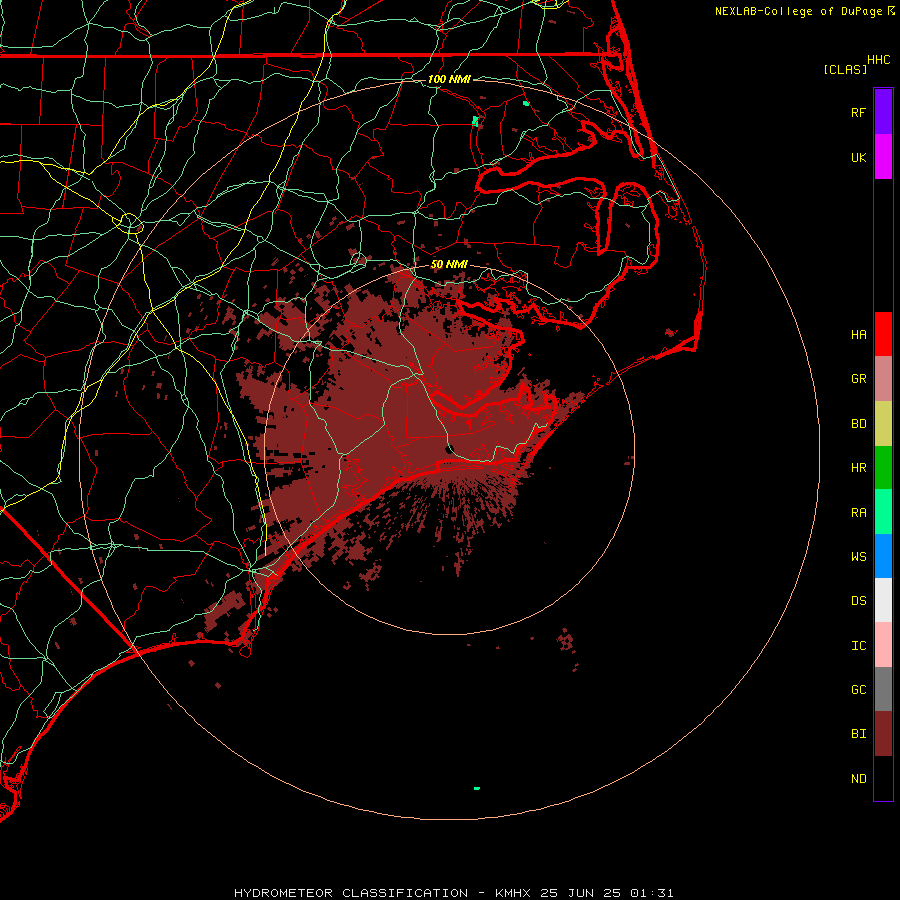Click the GR legend label
The height and width of the screenshot is (900, 900).
(858, 379)
